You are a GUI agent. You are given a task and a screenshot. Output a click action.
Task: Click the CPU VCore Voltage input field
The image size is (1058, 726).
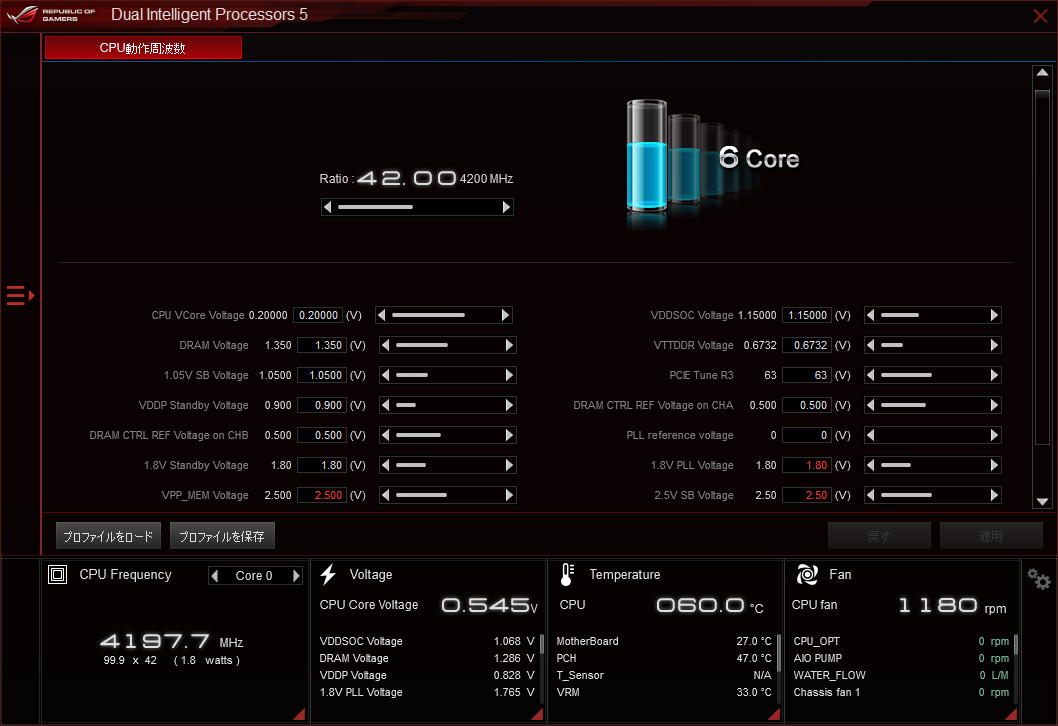318,315
